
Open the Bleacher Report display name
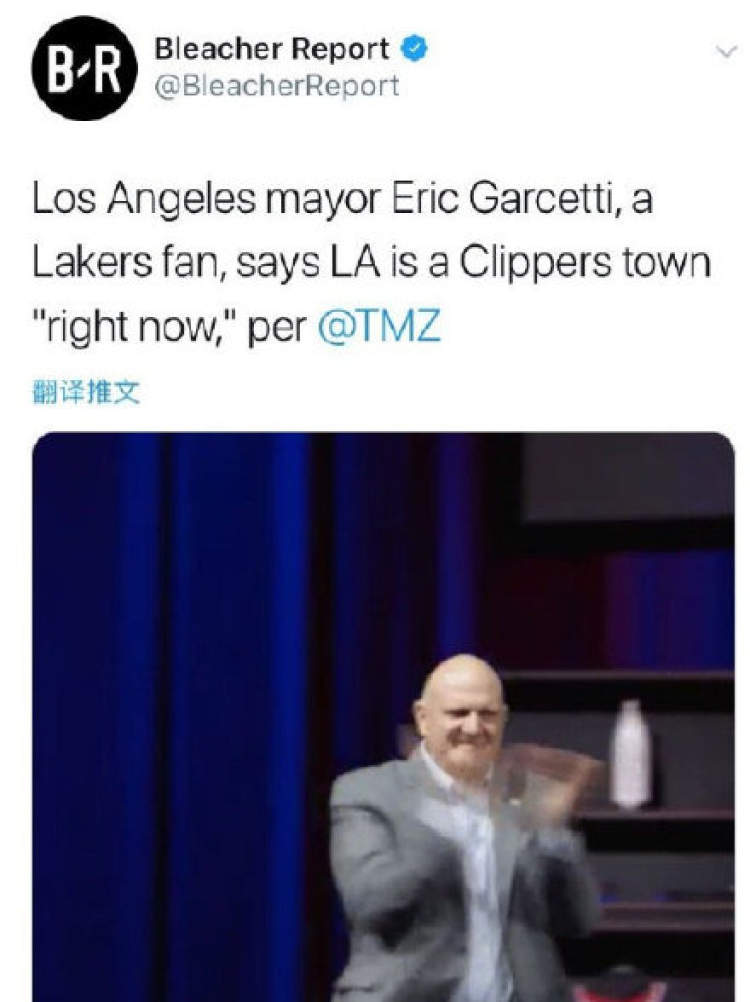coord(272,49)
